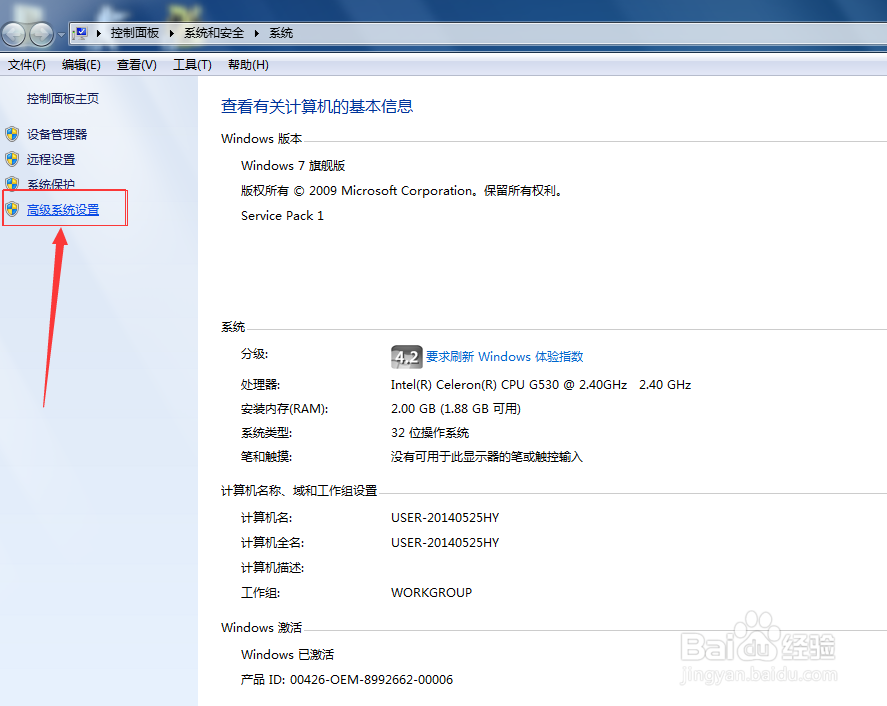887x706 pixels.
Task: Click shield icon next to 设备管理器
Action: click(x=12, y=135)
